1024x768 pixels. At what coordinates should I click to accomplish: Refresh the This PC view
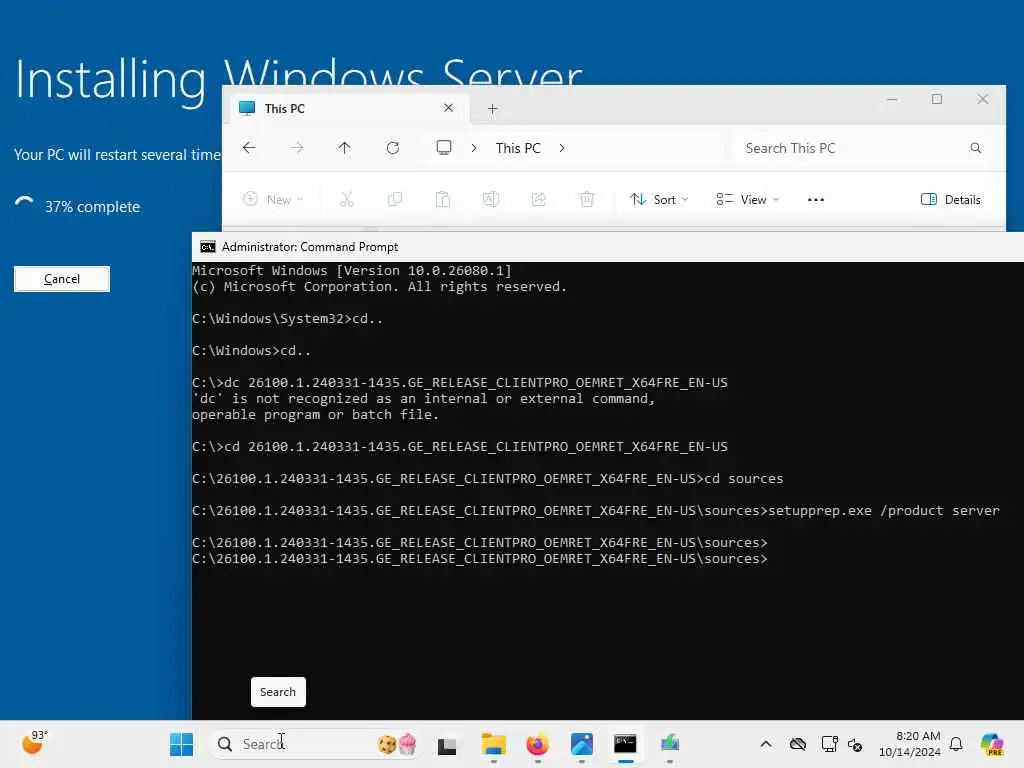coord(392,148)
